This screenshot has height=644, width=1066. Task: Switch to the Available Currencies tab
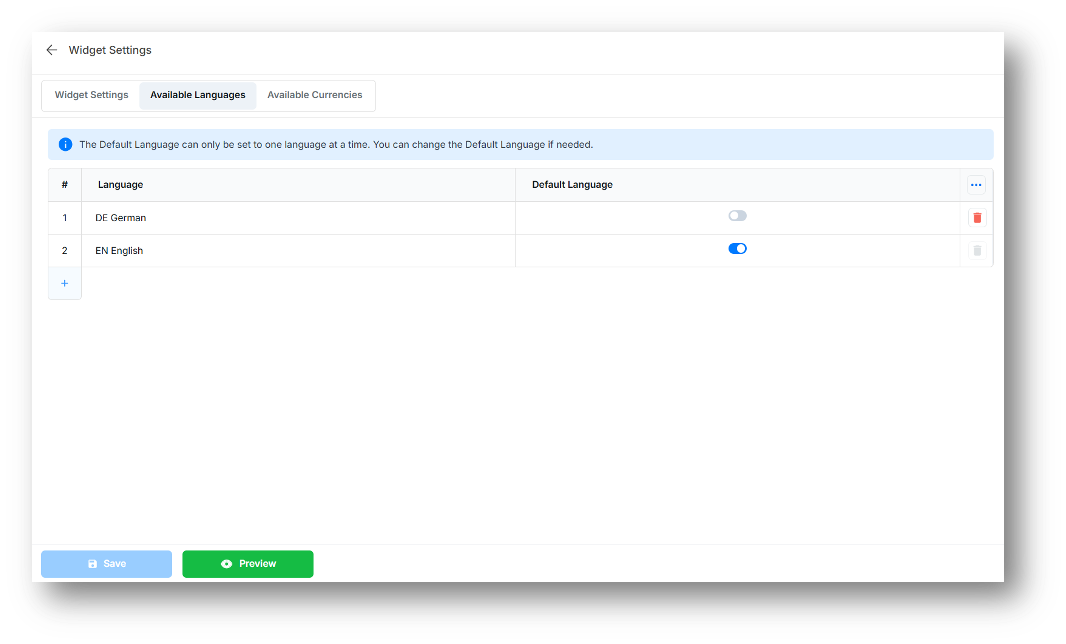(315, 94)
